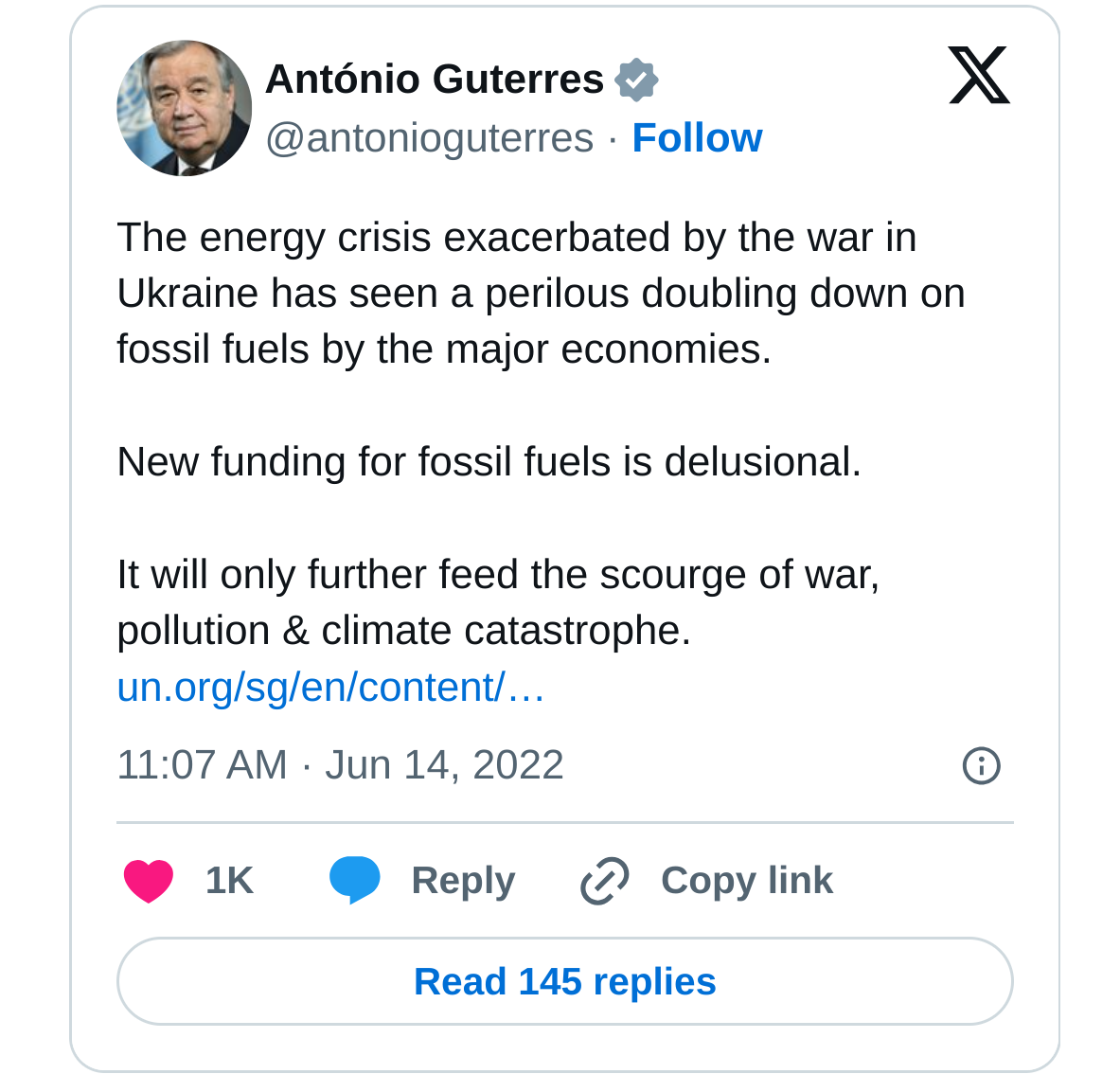This screenshot has width=1120, height=1092.
Task: Click the "energy crisis exacerbated" tweet paragraph
Action: click(x=540, y=294)
